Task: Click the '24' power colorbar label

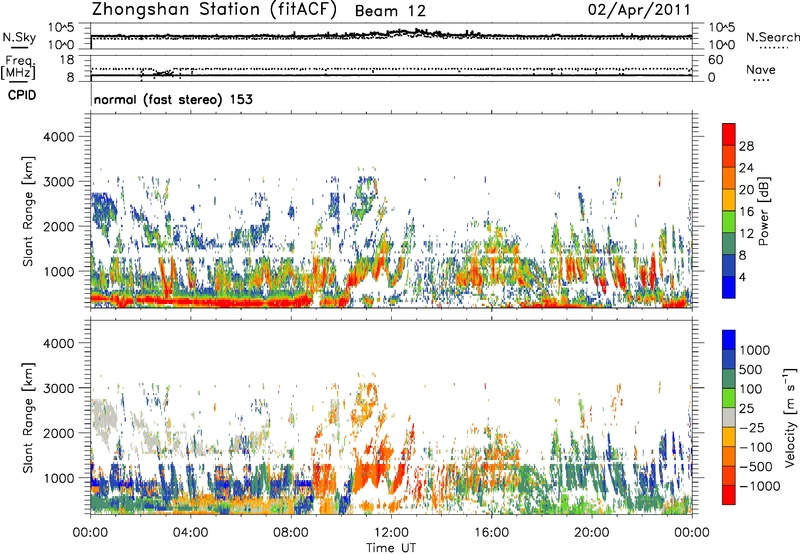Action: click(x=746, y=168)
